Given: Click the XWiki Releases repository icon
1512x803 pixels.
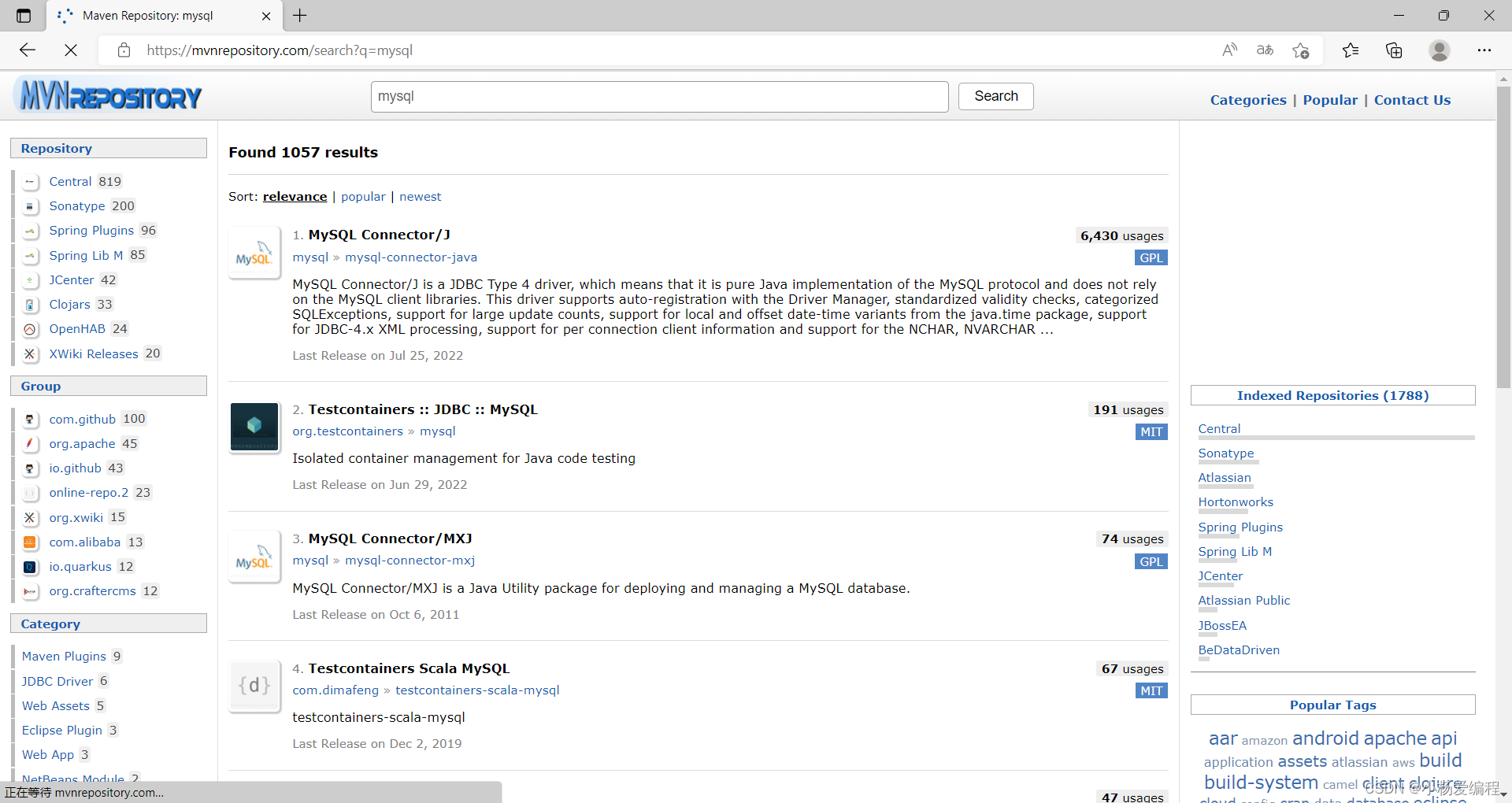Looking at the screenshot, I should (30, 354).
